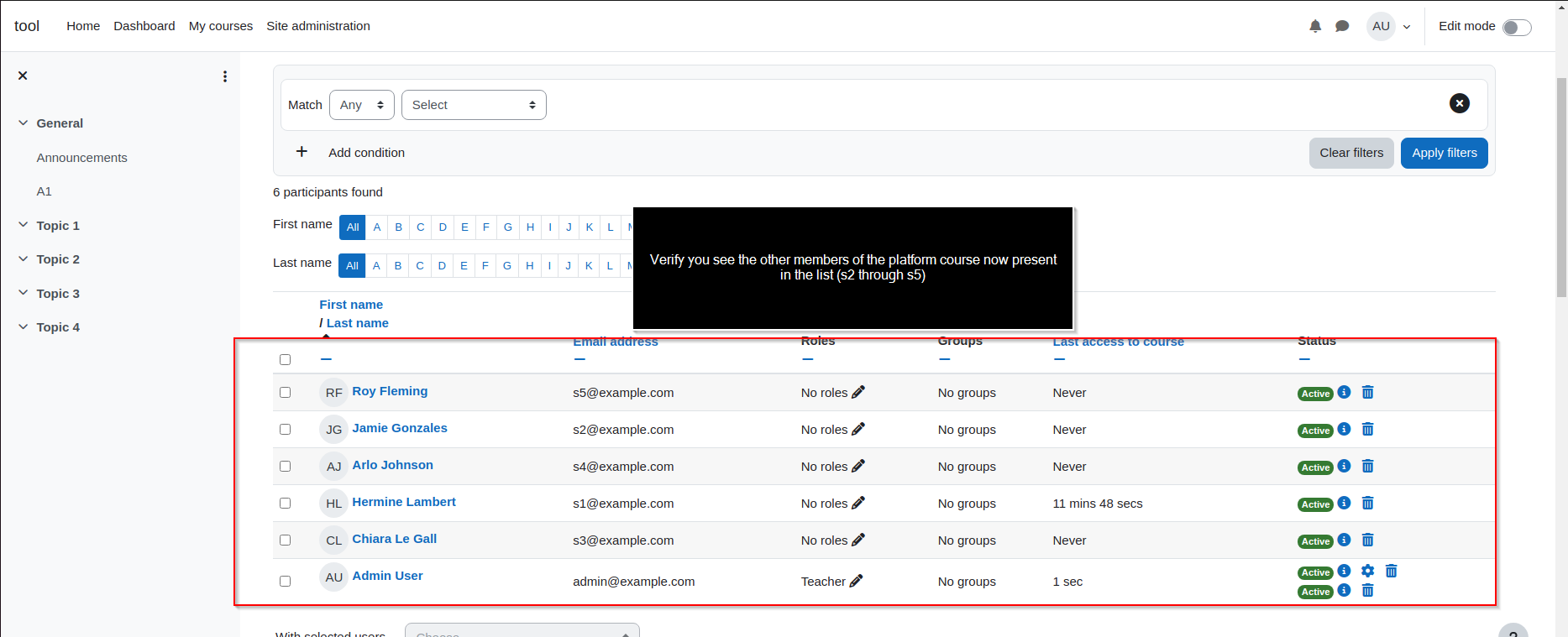Open the tool site logo link
The image size is (1568, 637).
27,26
